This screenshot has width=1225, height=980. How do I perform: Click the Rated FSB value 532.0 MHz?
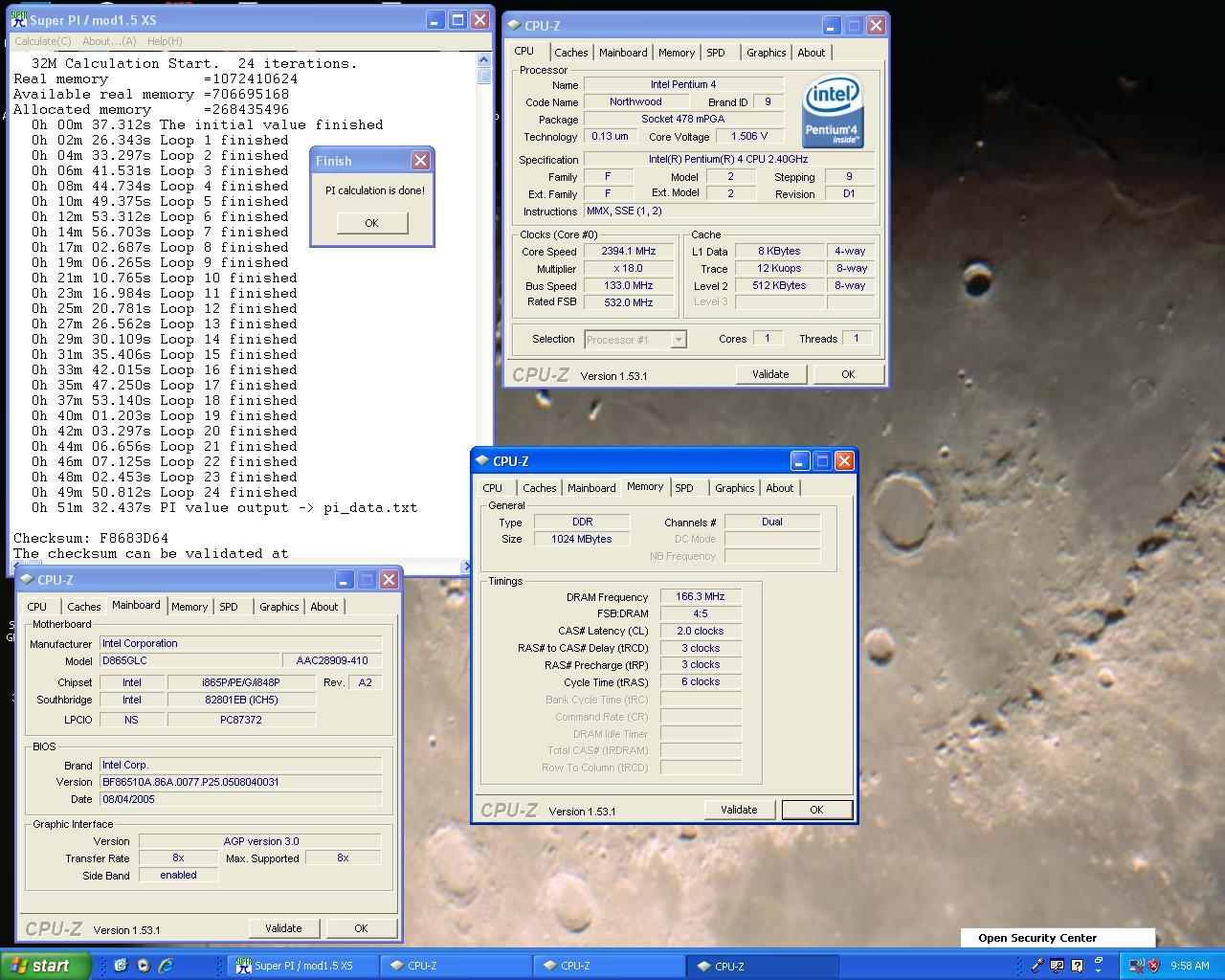pyautogui.click(x=628, y=302)
